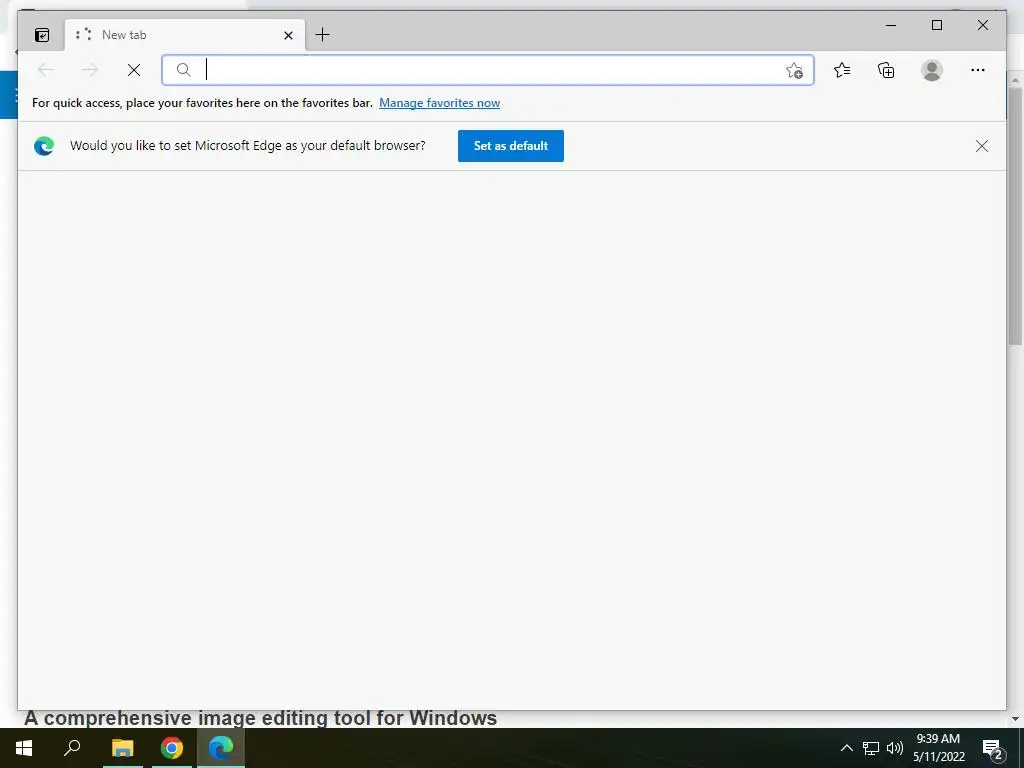This screenshot has width=1024, height=768.
Task: Minimize the Edge window
Action: click(x=891, y=25)
